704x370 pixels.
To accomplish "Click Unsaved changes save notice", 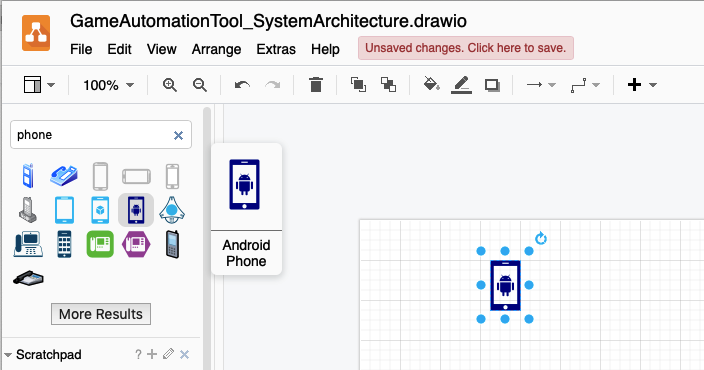I will 466,48.
